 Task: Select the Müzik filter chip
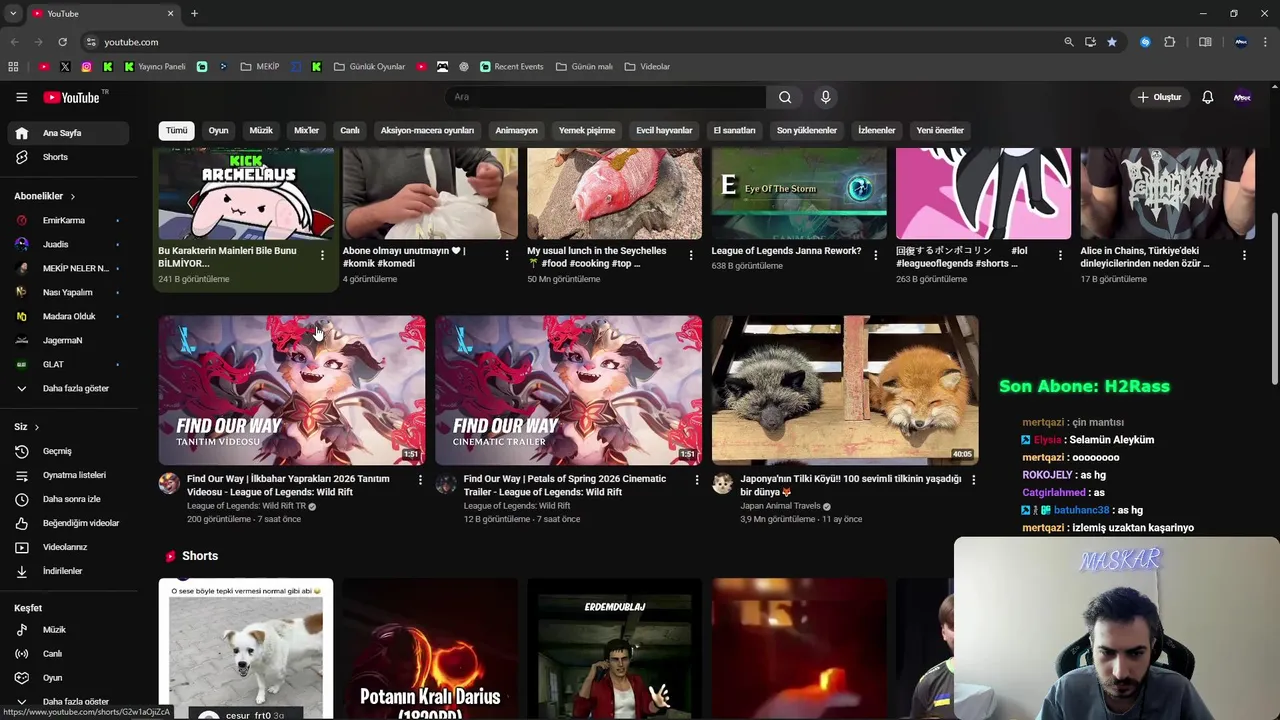(261, 130)
